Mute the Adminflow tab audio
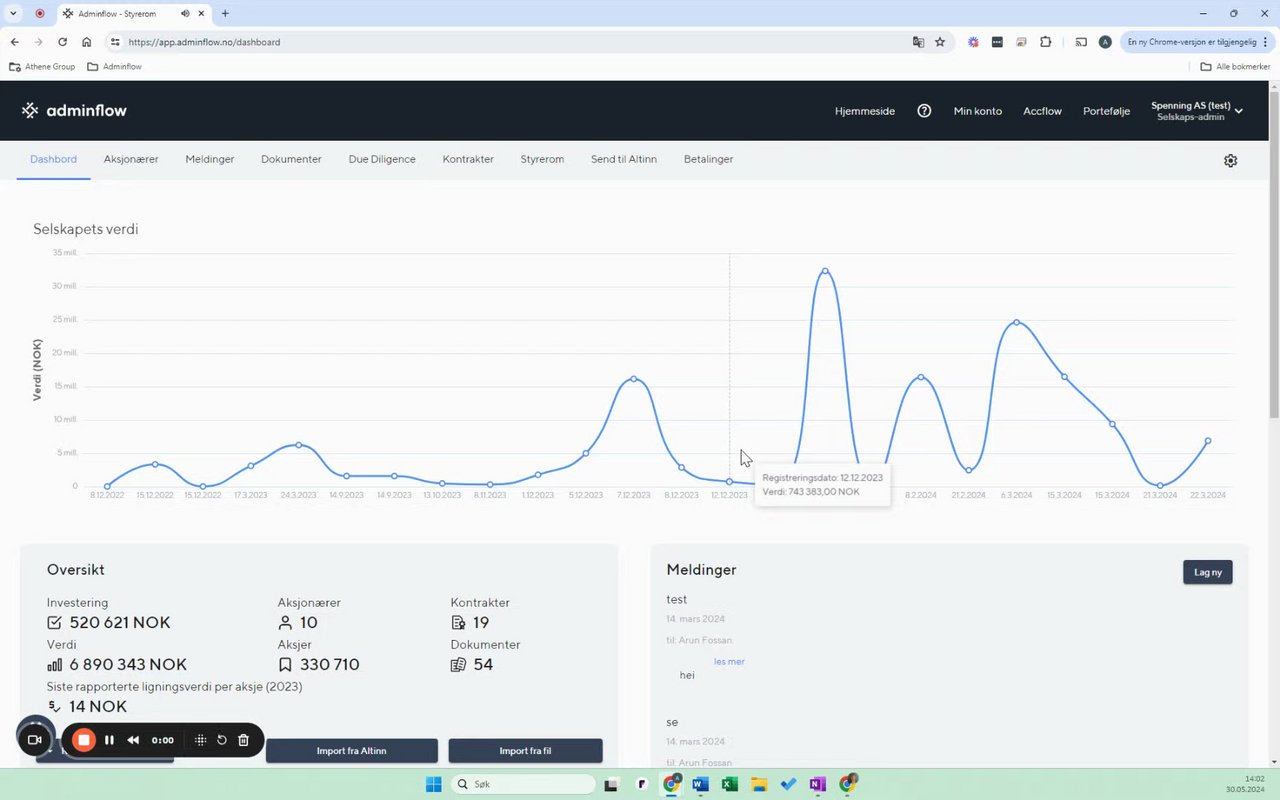1280x800 pixels. (185, 14)
